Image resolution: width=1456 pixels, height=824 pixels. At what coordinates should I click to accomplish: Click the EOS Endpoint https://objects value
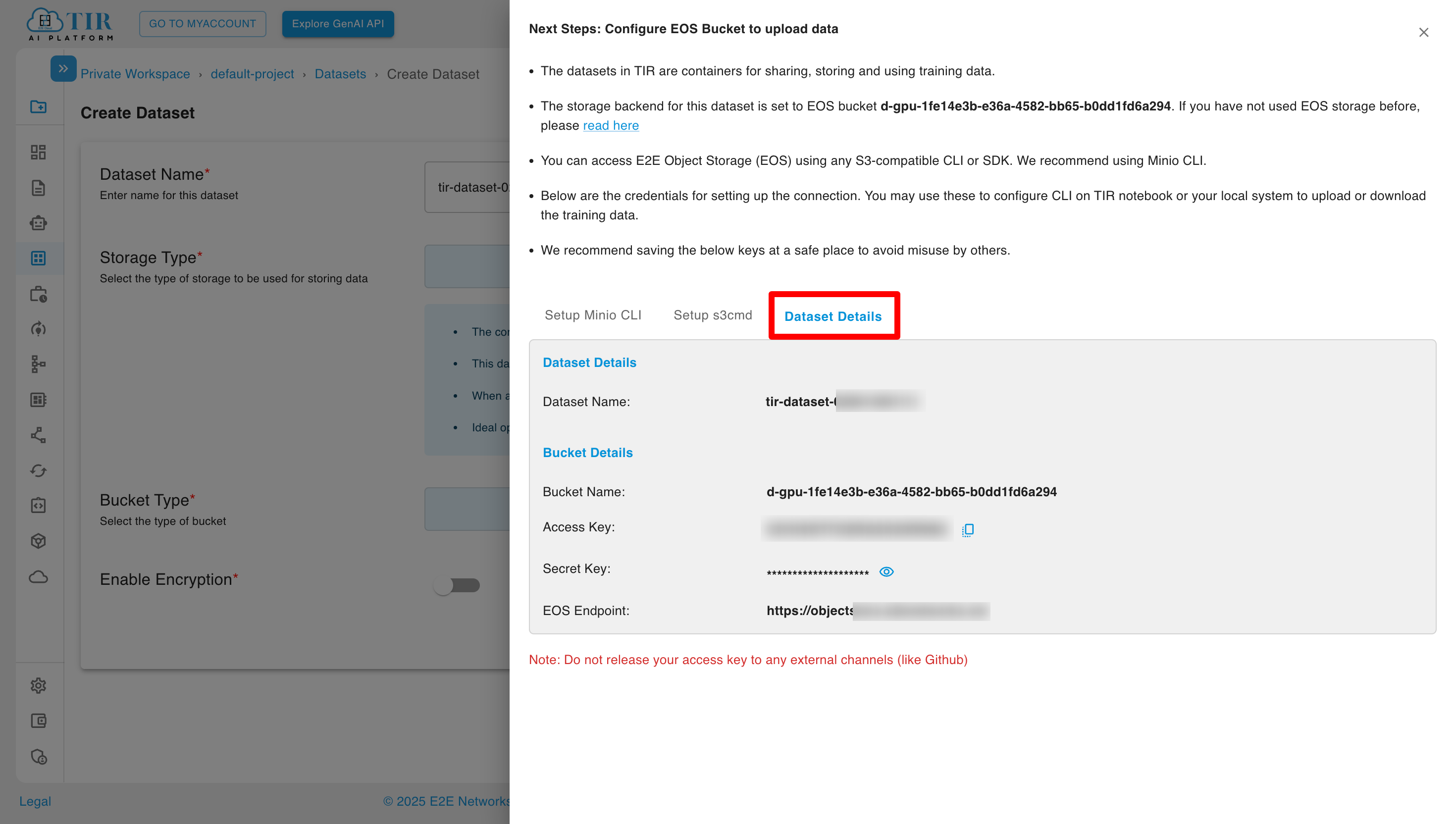[878, 611]
